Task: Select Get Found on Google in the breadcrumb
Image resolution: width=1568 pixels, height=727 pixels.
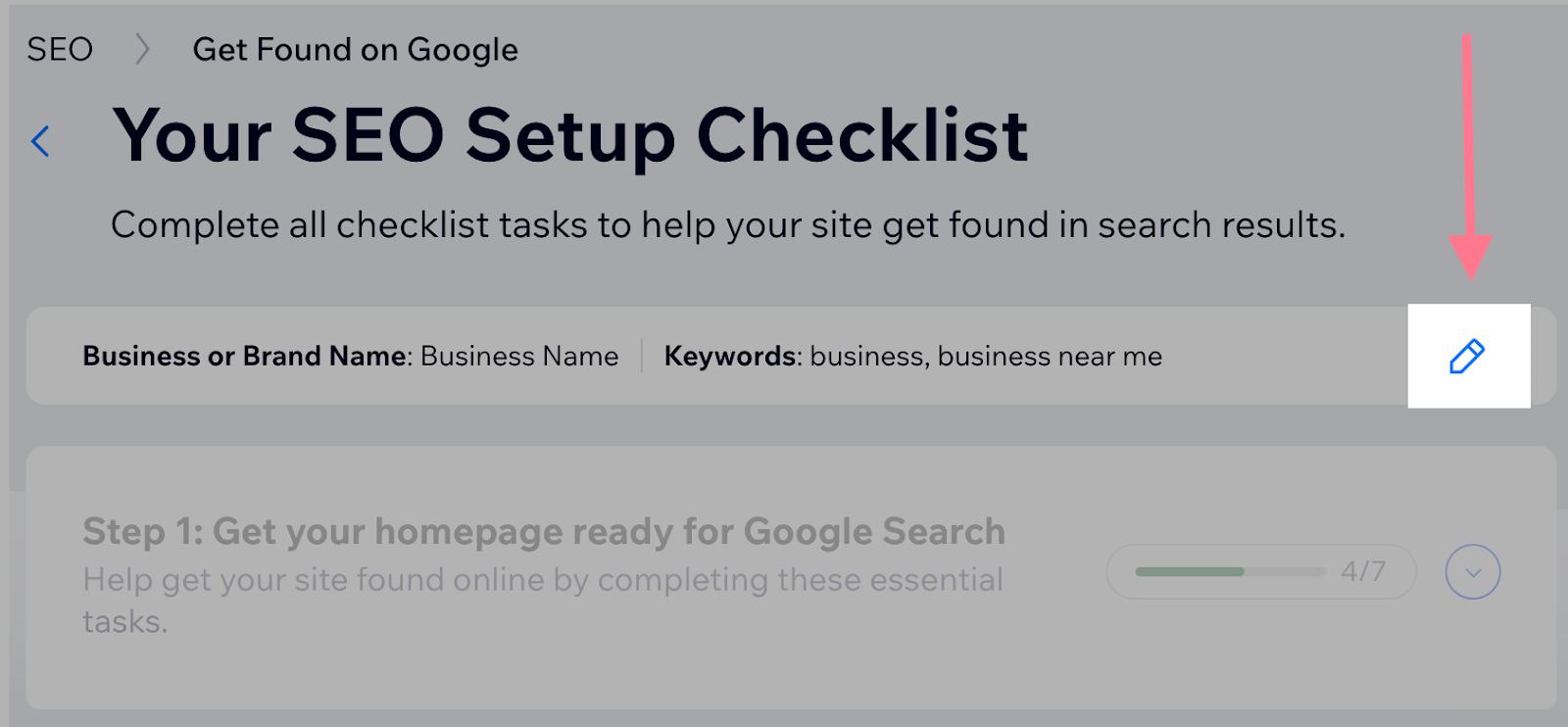Action: [x=356, y=48]
